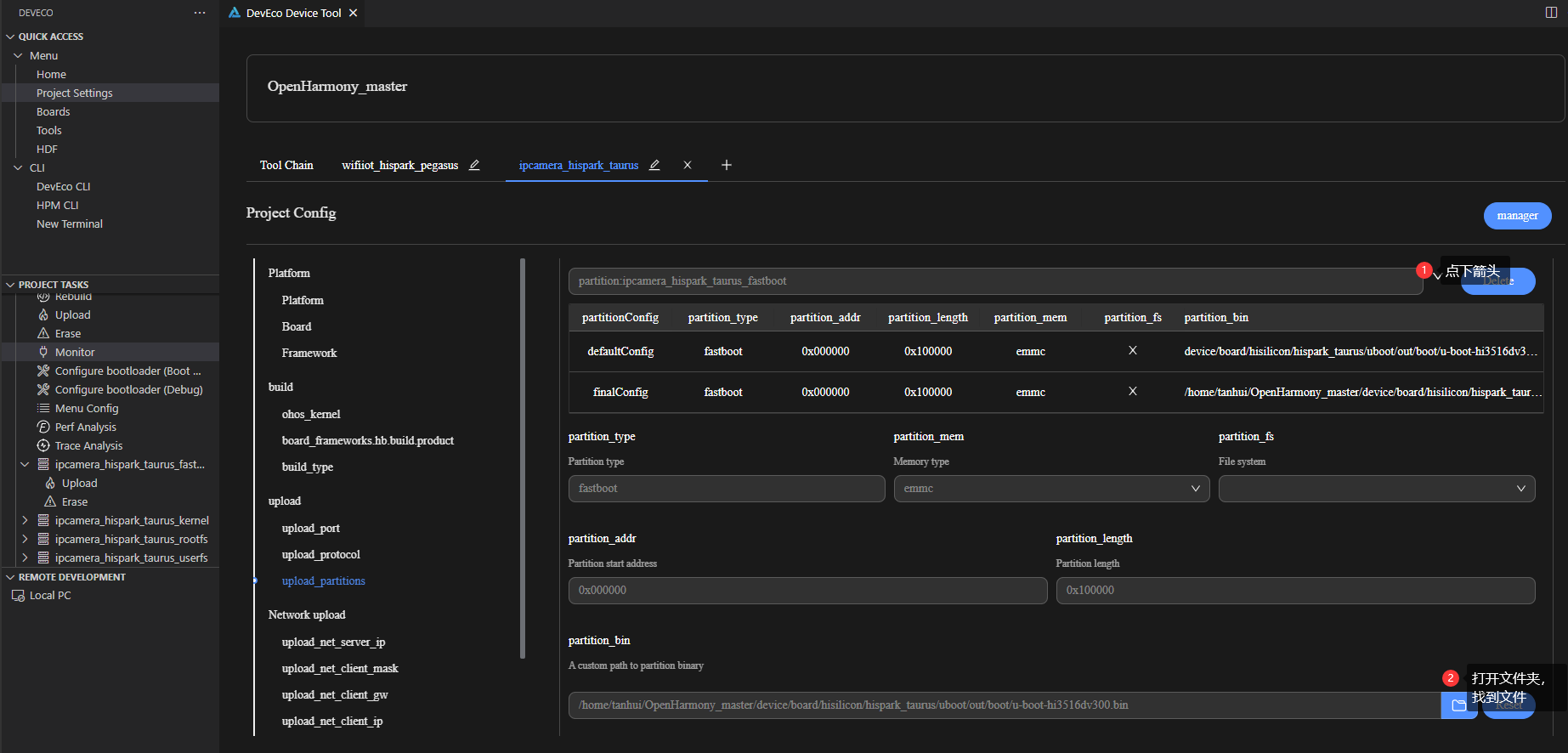
Task: Launch HPM CLI
Action: (57, 205)
